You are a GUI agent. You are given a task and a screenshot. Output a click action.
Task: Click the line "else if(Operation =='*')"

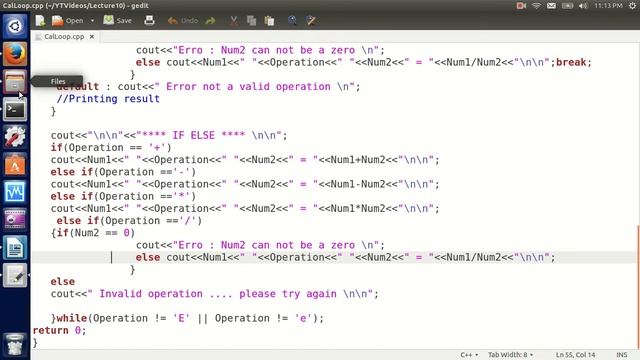tap(123, 196)
